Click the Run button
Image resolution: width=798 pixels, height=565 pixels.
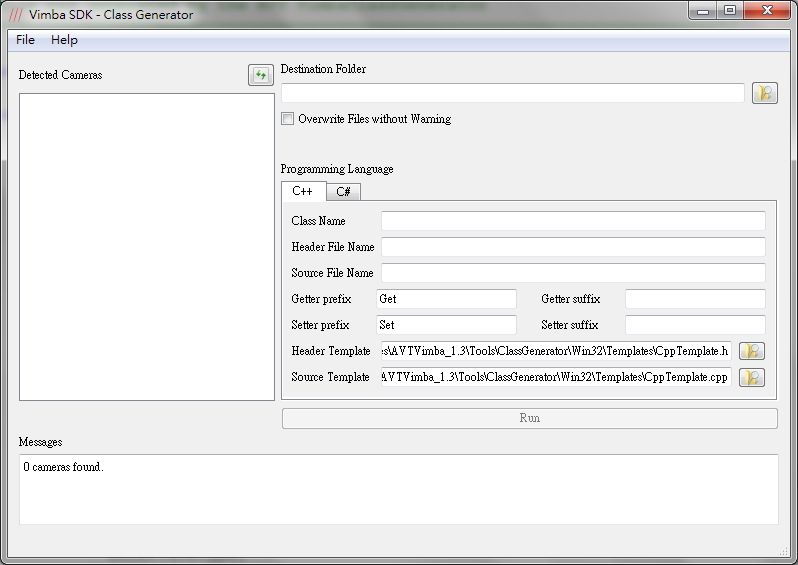pyautogui.click(x=530, y=418)
